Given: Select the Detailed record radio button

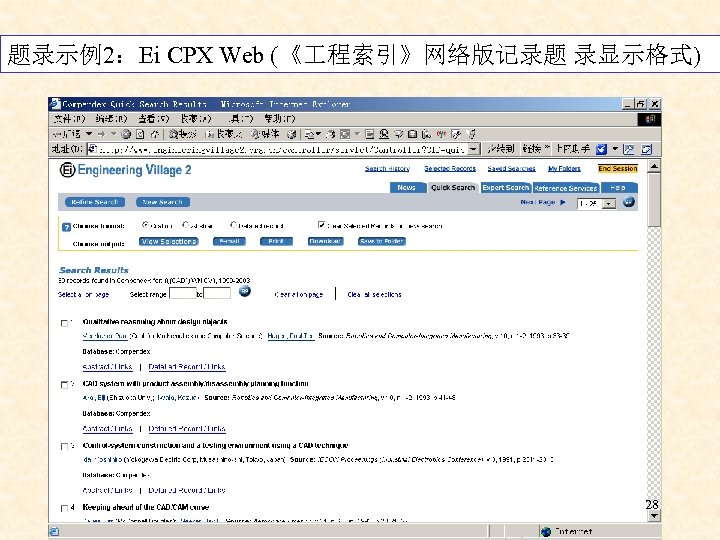Looking at the screenshot, I should [233, 225].
